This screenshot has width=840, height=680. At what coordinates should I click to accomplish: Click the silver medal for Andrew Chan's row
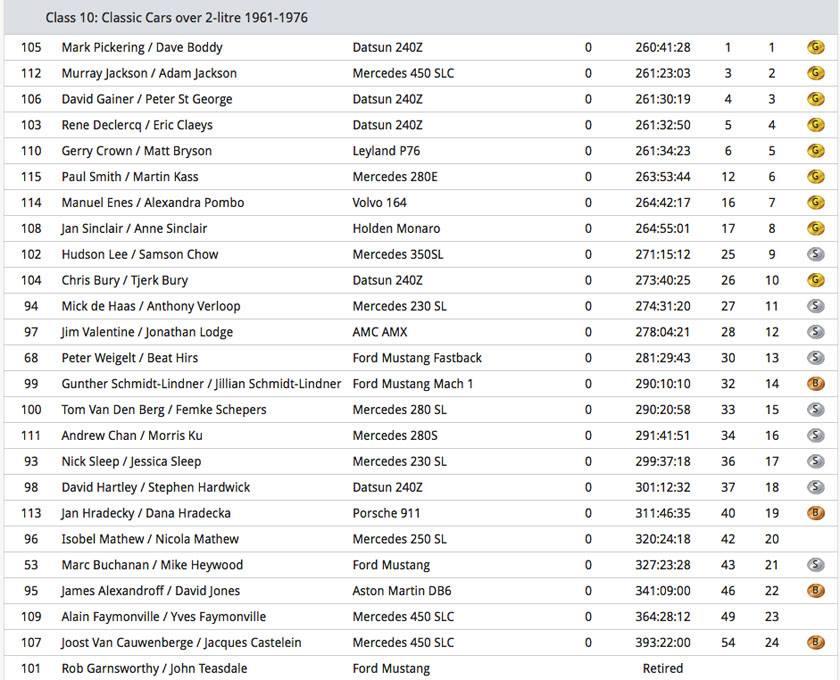point(815,435)
